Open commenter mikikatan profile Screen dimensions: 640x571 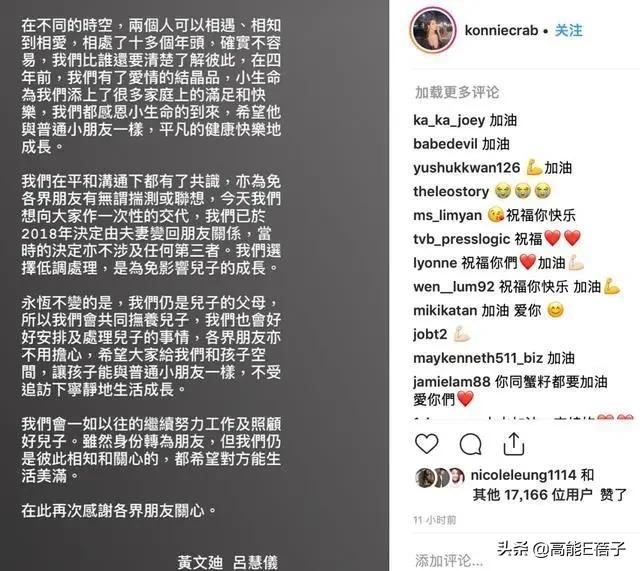pyautogui.click(x=445, y=311)
